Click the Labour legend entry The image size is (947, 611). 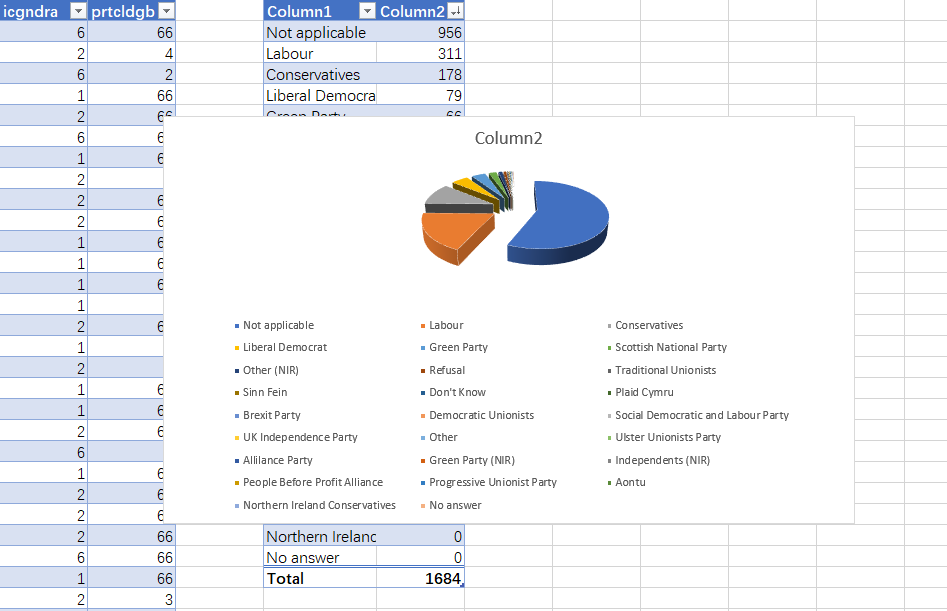pos(446,325)
